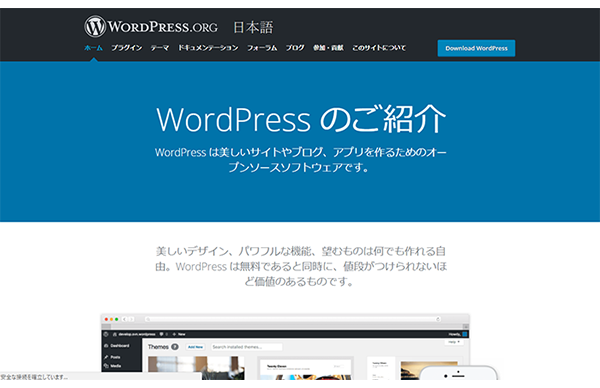Click the Download WordPress button
Viewport: 600px width, 388px height.
(476, 48)
